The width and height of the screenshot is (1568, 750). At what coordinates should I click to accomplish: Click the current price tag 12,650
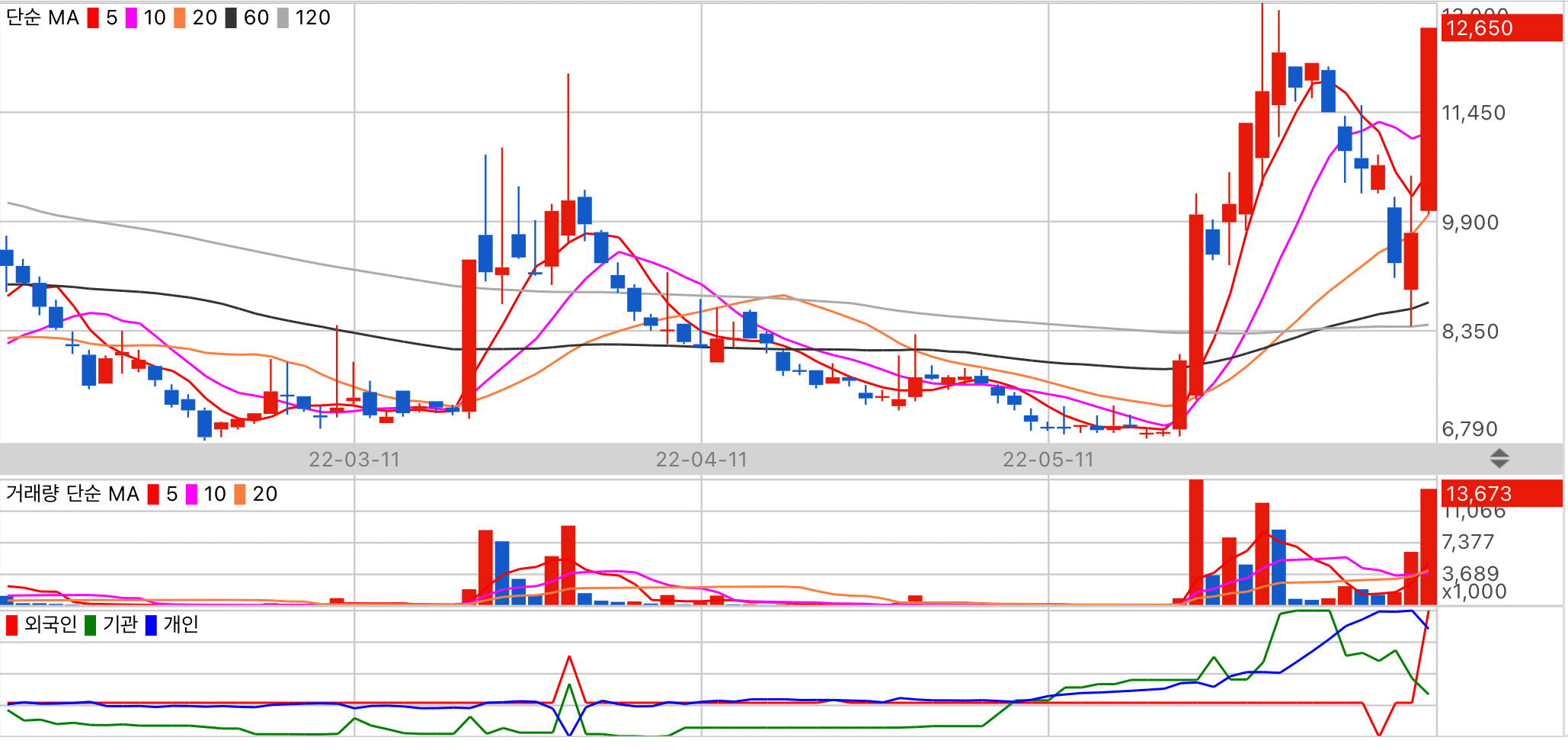tap(1501, 28)
